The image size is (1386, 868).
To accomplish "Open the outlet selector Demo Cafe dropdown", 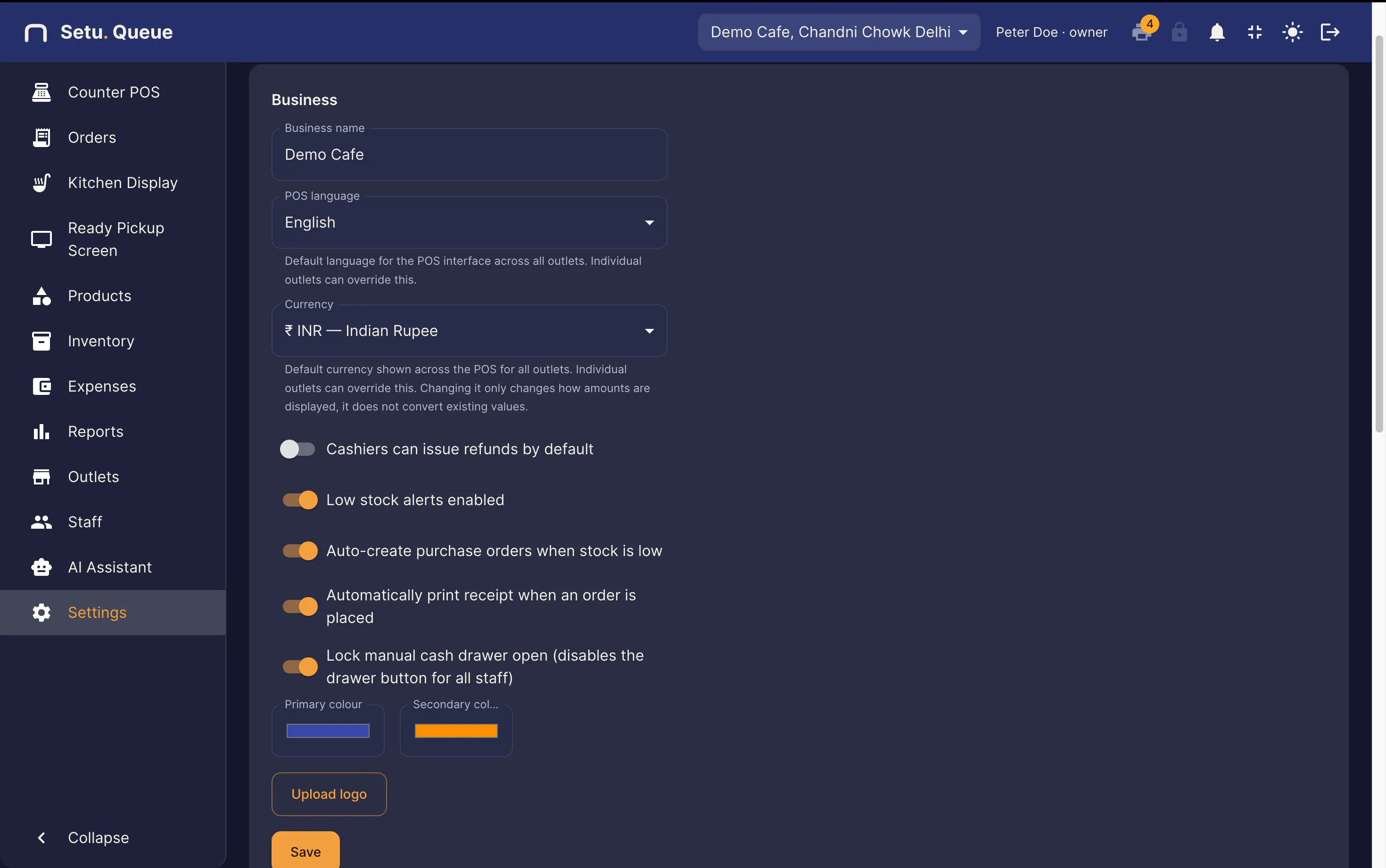I will tap(839, 32).
